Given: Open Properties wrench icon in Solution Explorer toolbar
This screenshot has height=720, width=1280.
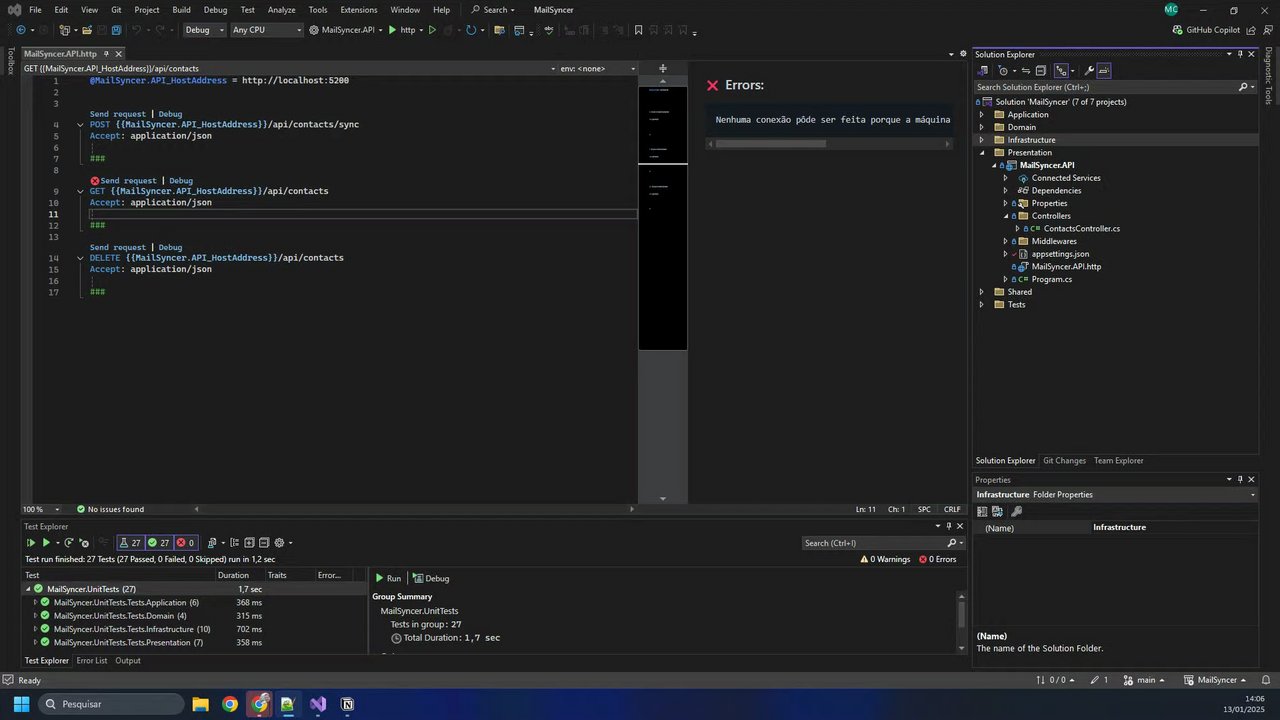Looking at the screenshot, I should [x=1089, y=71].
